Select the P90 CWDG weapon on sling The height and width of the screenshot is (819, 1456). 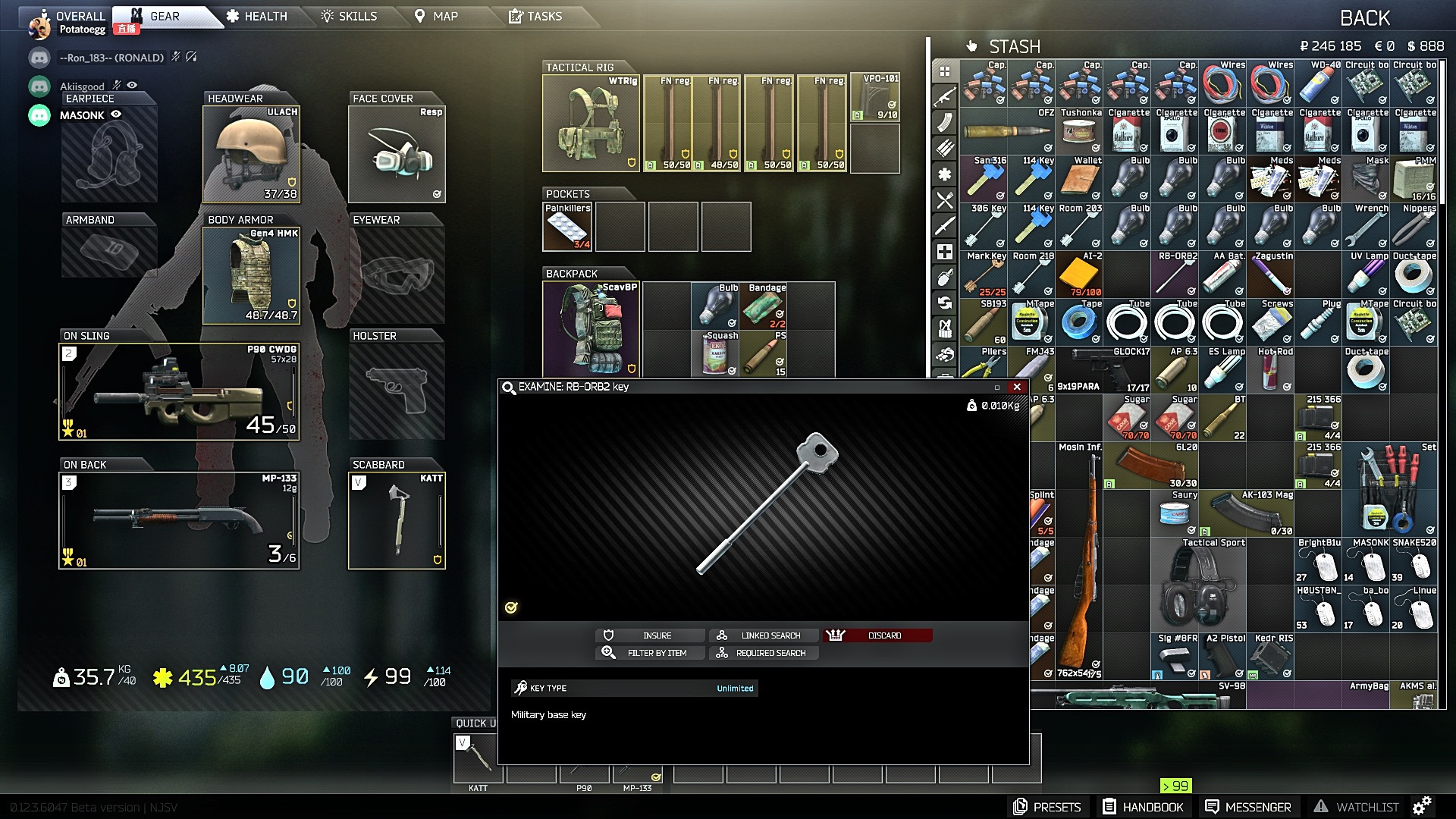(179, 391)
